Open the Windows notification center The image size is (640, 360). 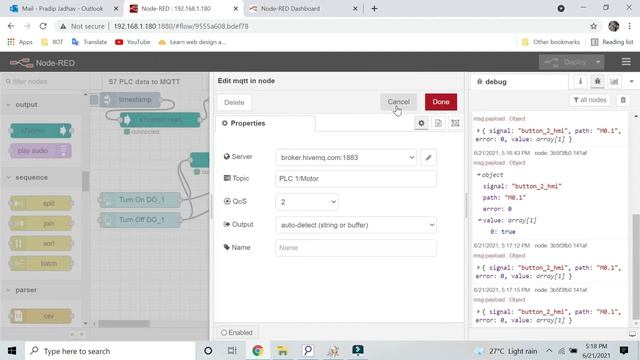pos(624,351)
